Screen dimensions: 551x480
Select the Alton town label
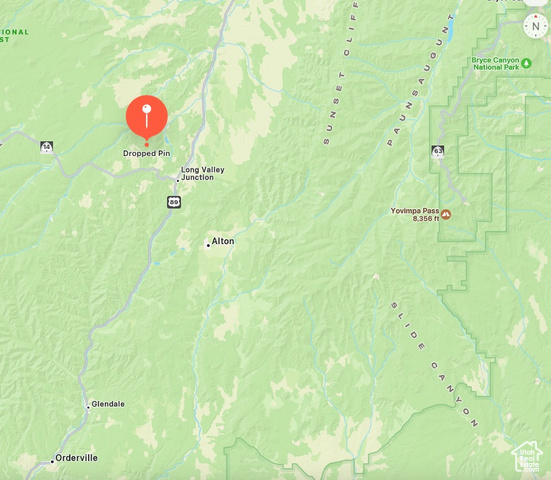[x=223, y=241]
